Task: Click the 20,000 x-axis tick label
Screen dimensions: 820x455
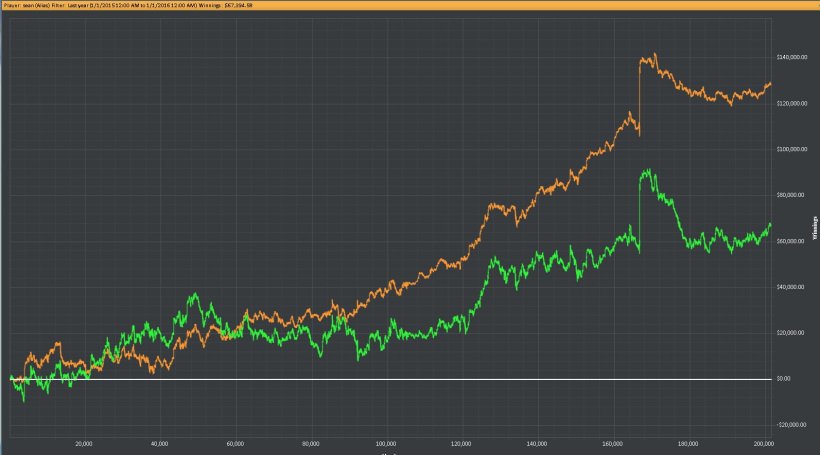Action: [x=84, y=442]
